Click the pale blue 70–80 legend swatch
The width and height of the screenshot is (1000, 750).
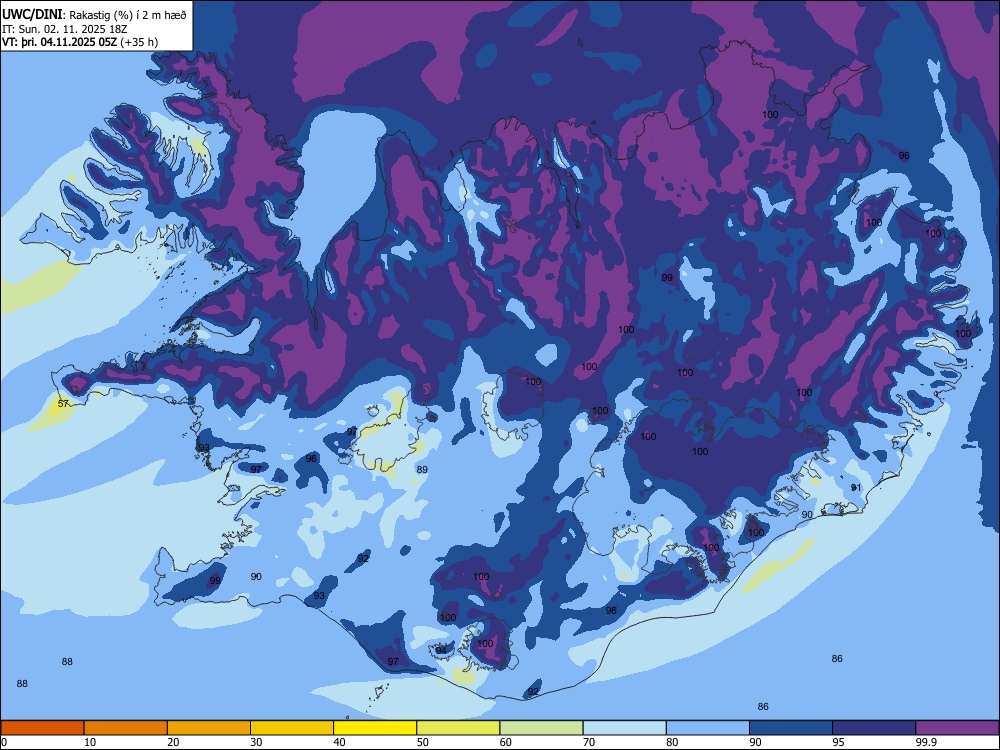tap(625, 728)
